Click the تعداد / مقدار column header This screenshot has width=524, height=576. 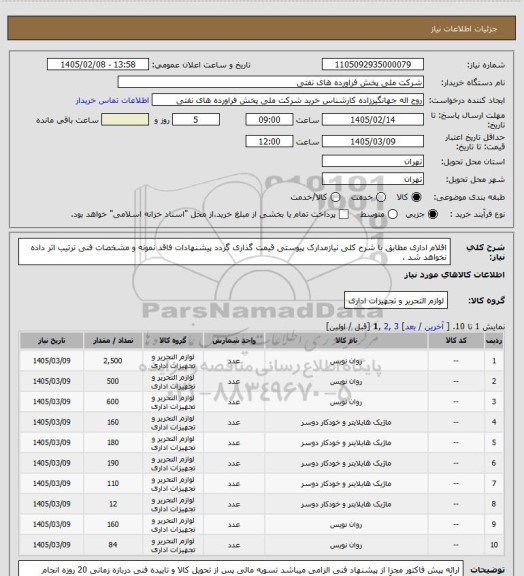[x=113, y=341]
